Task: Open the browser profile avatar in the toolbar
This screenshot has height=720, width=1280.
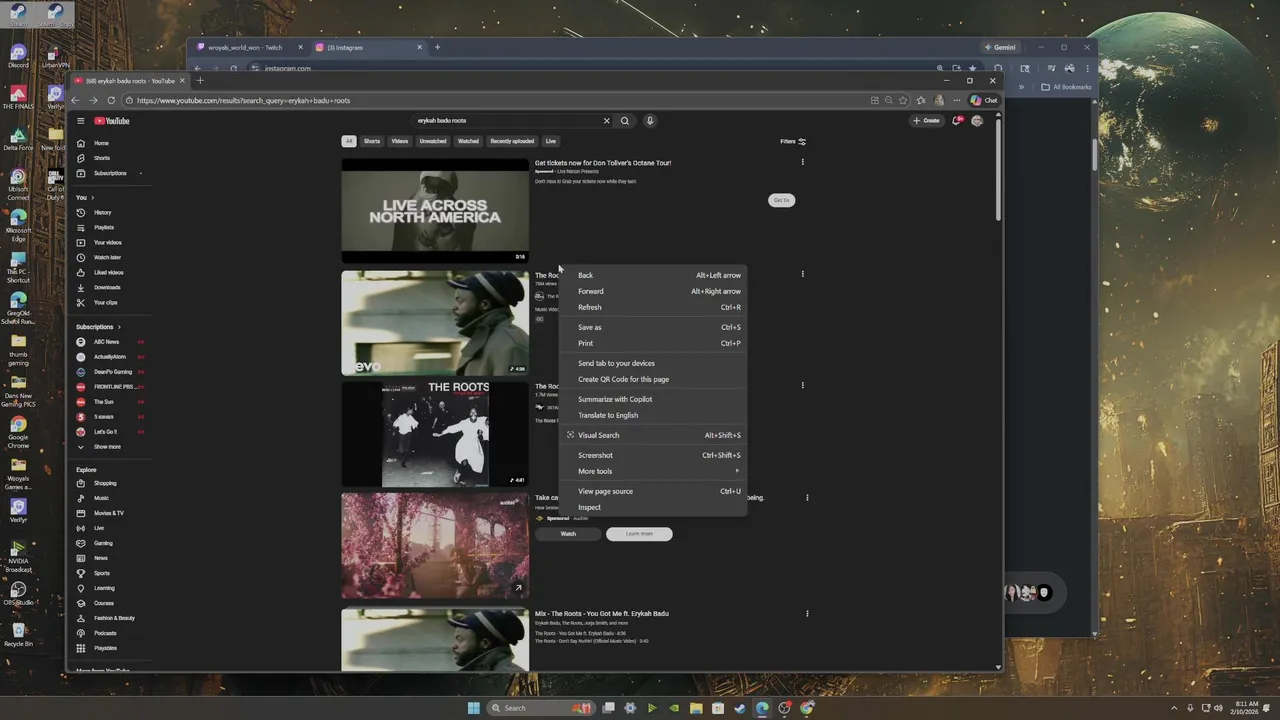Action: pos(938,100)
